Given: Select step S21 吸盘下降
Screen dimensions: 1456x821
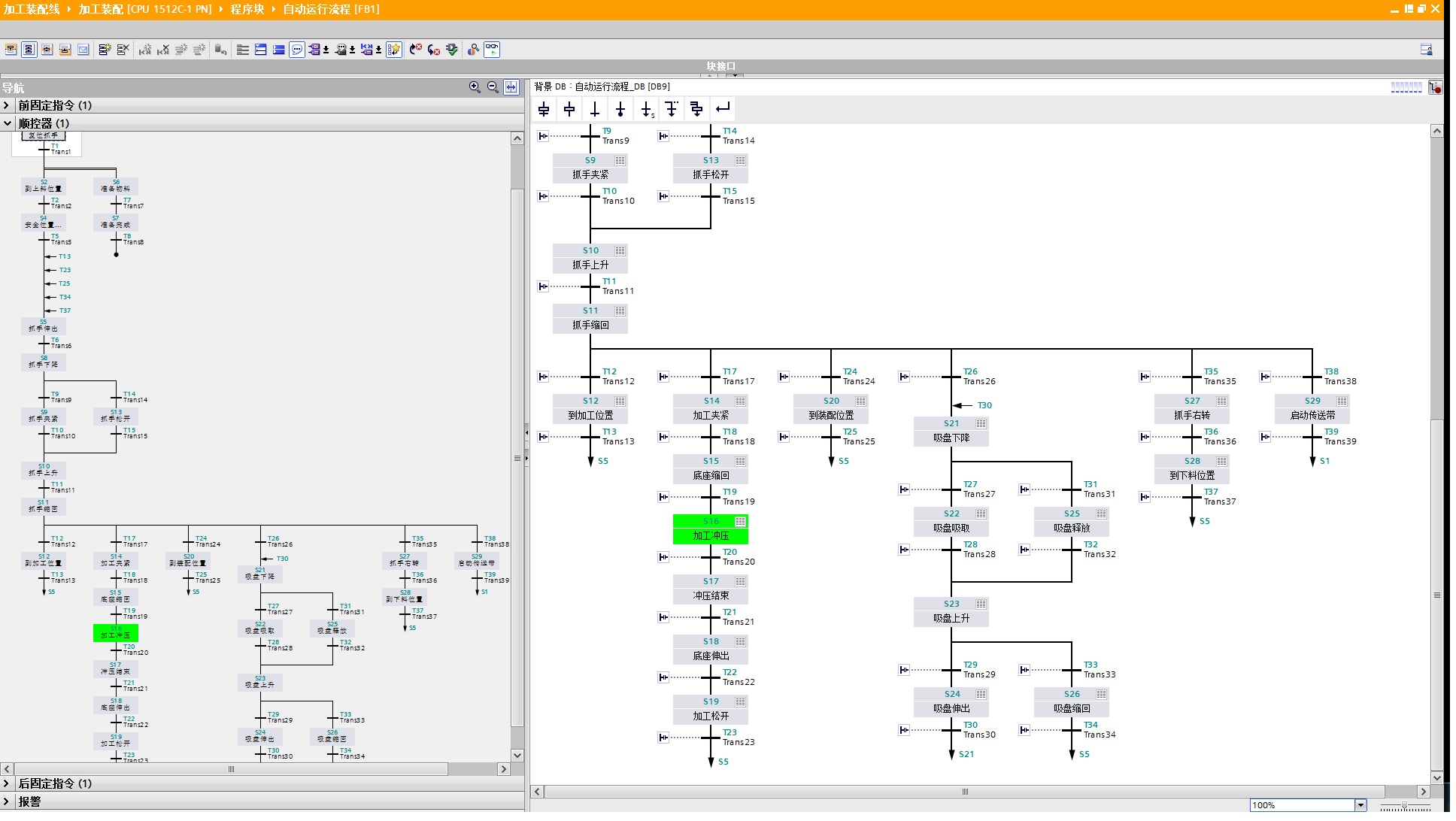Looking at the screenshot, I should click(951, 431).
